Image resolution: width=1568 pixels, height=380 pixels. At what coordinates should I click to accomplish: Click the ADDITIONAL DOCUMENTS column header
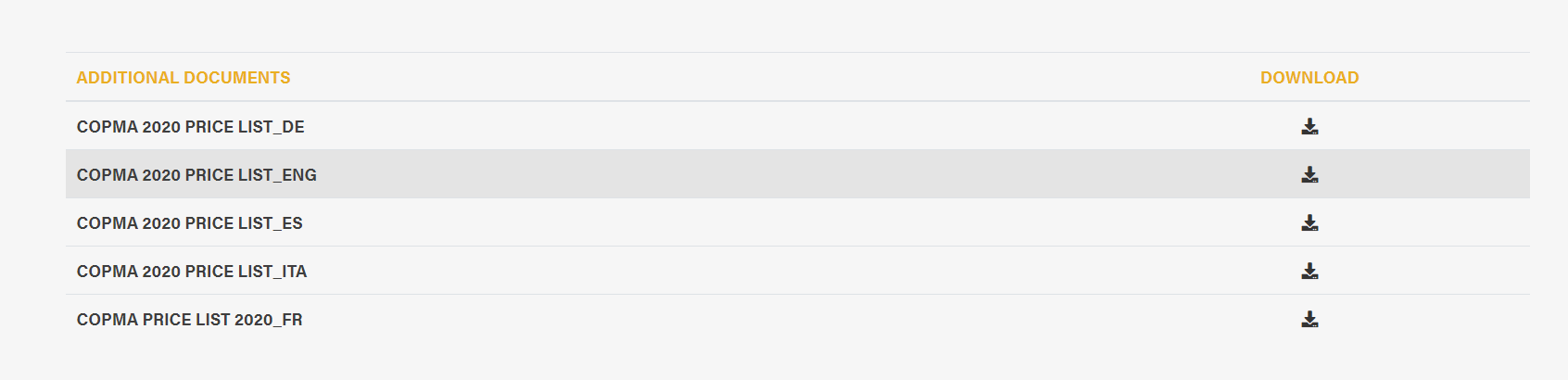[x=183, y=78]
